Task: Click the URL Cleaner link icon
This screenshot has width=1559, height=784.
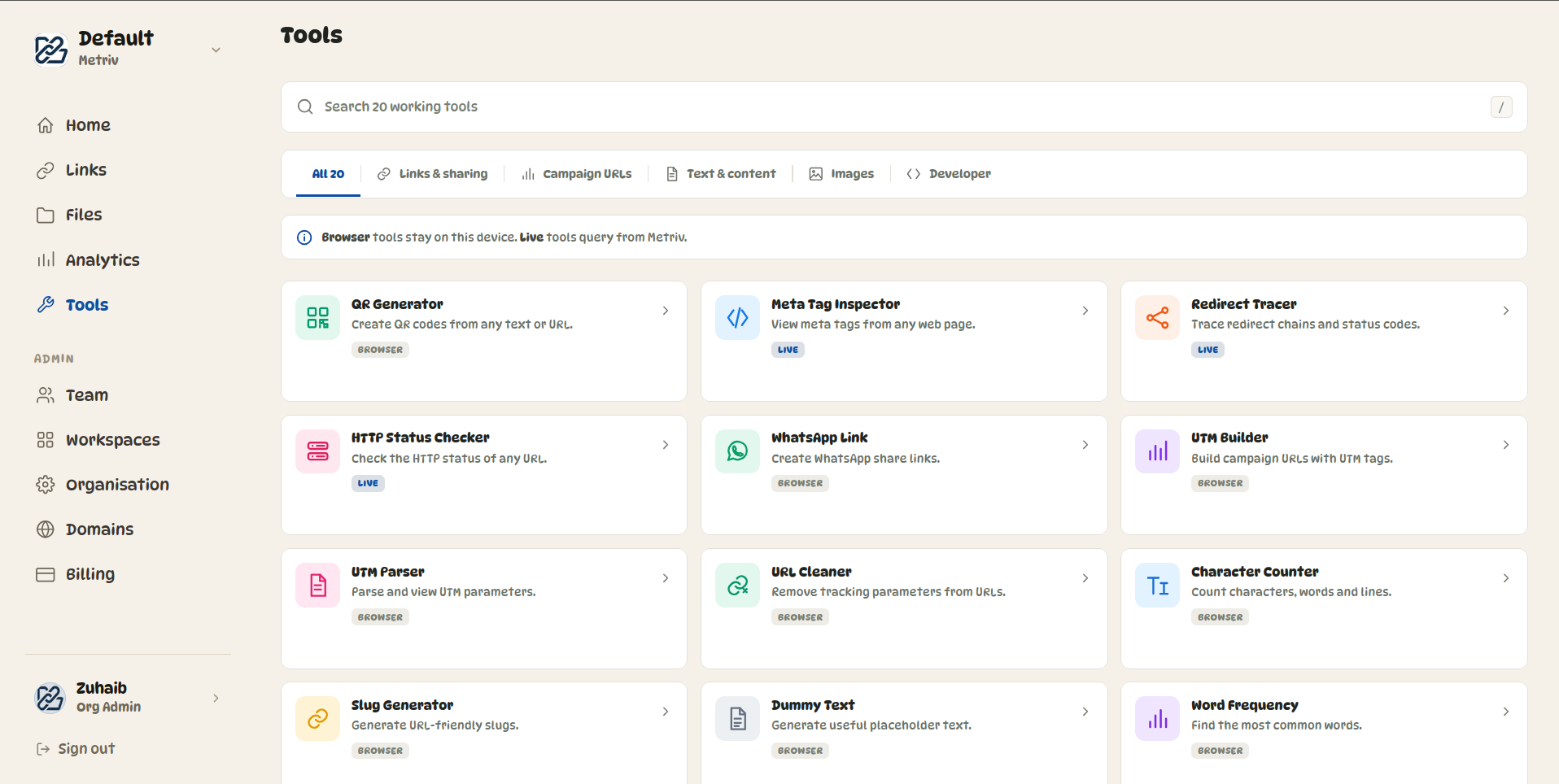Action: pyautogui.click(x=738, y=586)
